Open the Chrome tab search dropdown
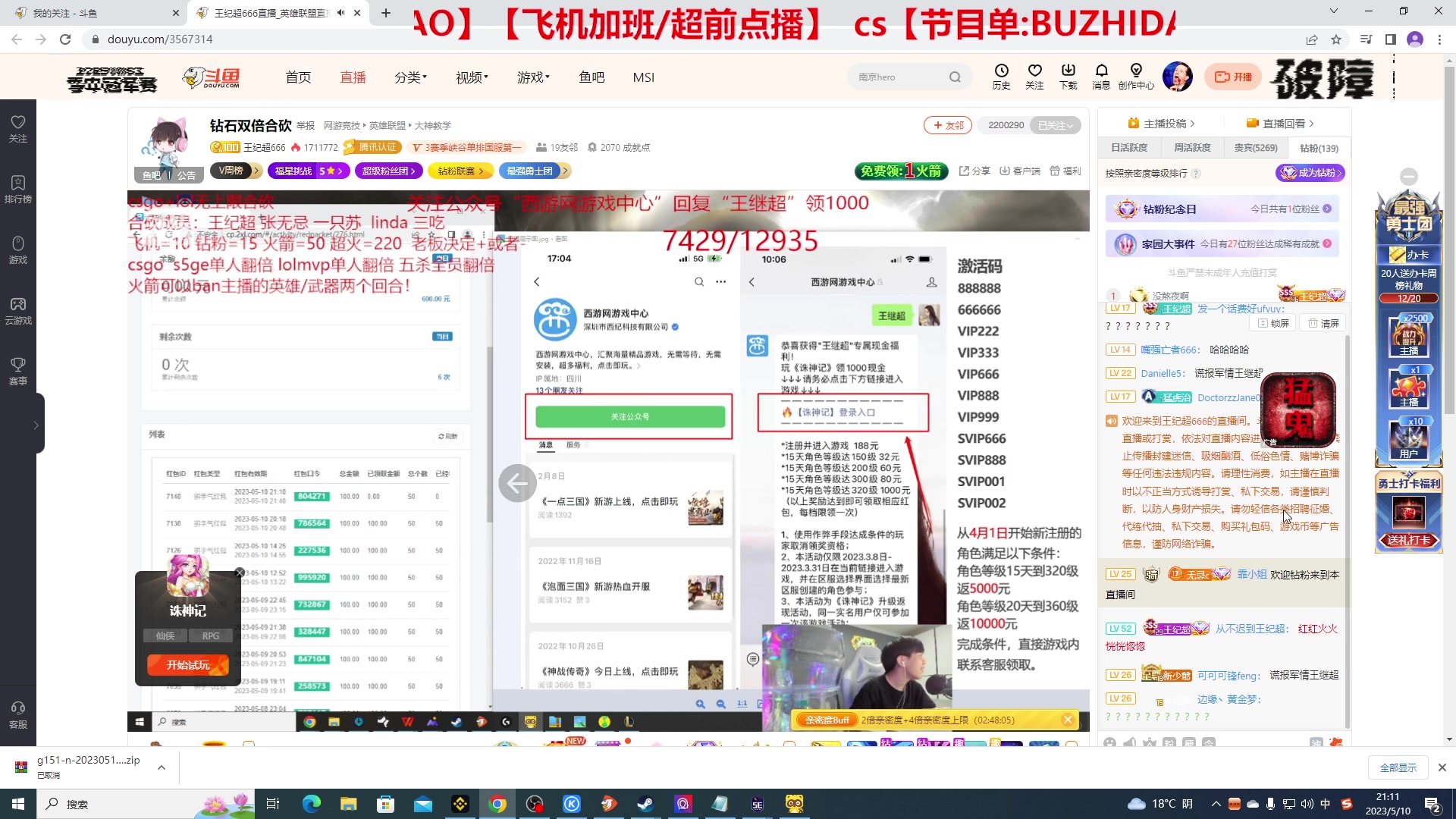This screenshot has height=819, width=1456. tap(1334, 11)
